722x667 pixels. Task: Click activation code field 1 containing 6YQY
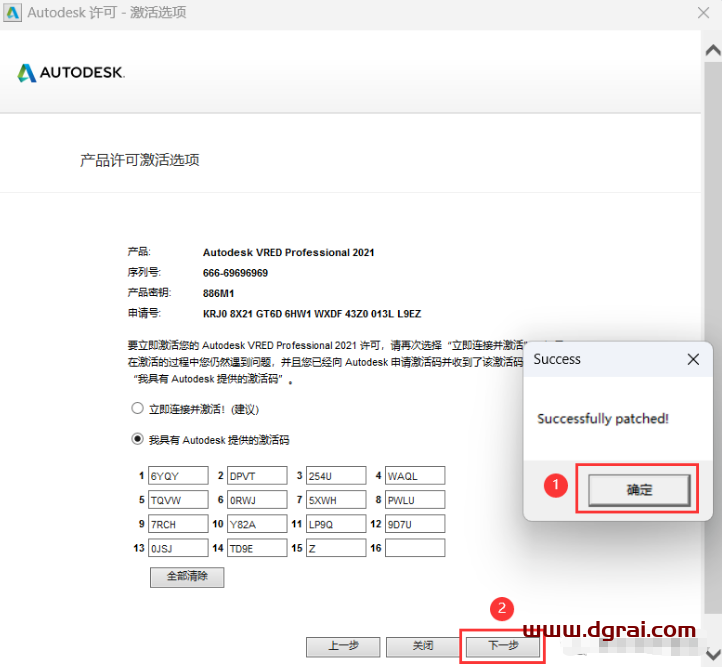(177, 475)
